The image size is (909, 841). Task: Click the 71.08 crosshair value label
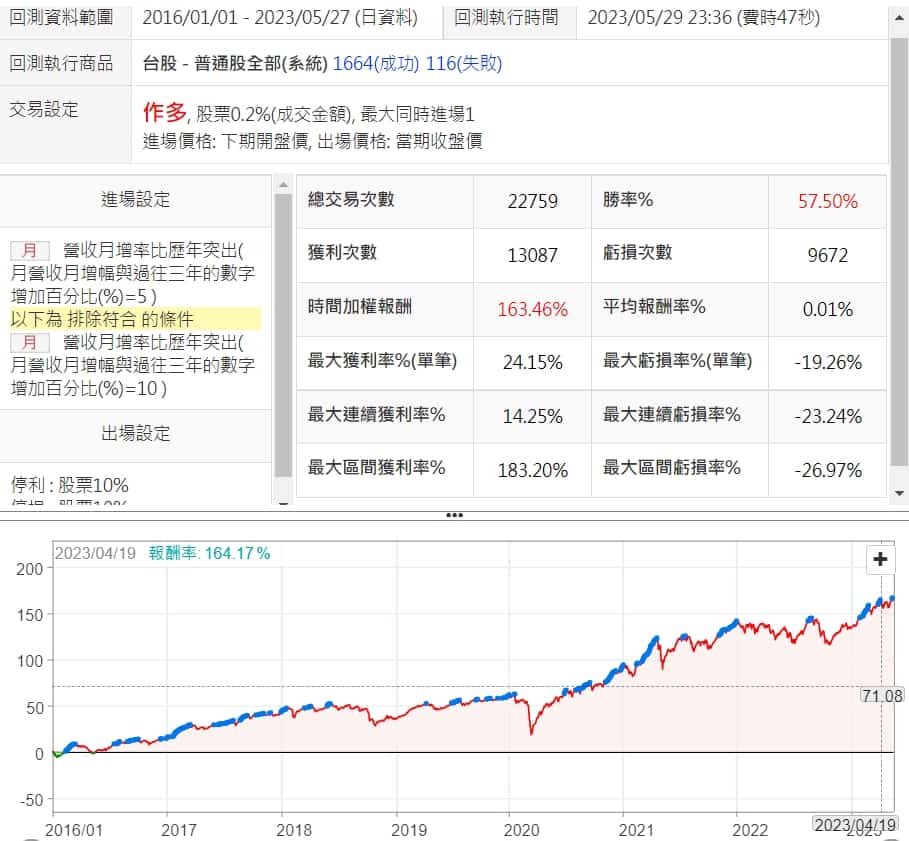(x=880, y=695)
